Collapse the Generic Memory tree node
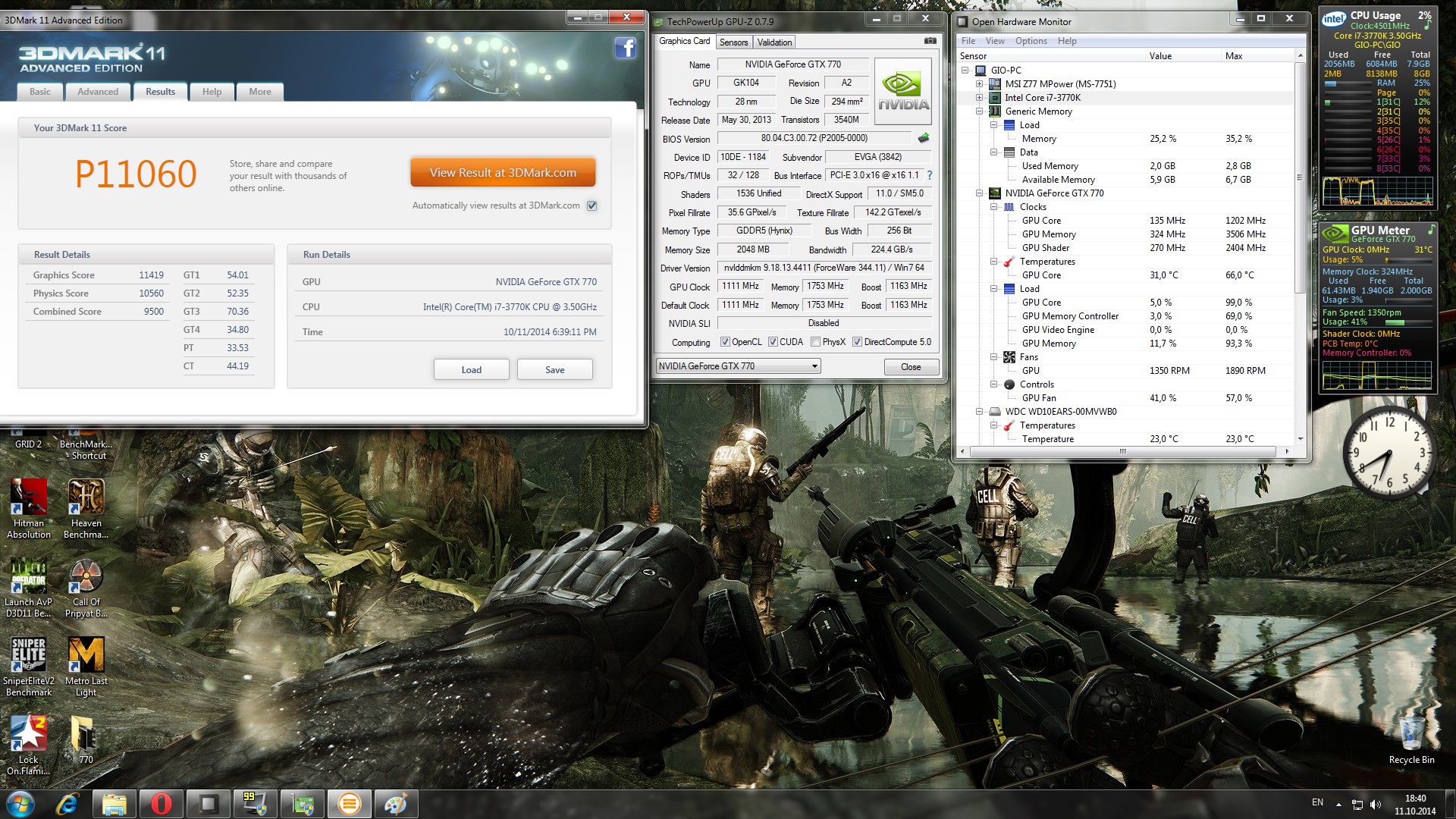 [x=979, y=111]
